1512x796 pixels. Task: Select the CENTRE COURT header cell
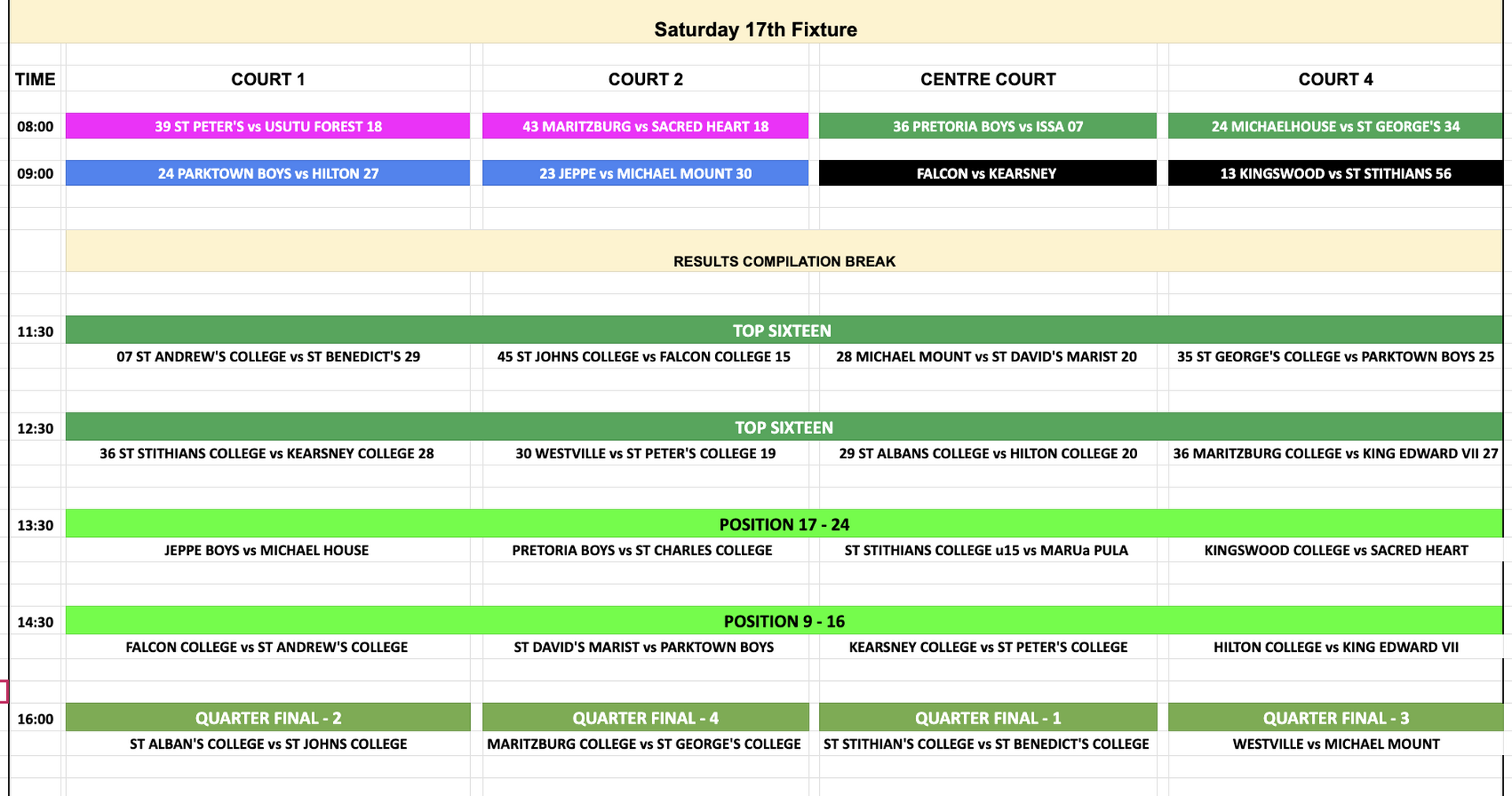988,80
